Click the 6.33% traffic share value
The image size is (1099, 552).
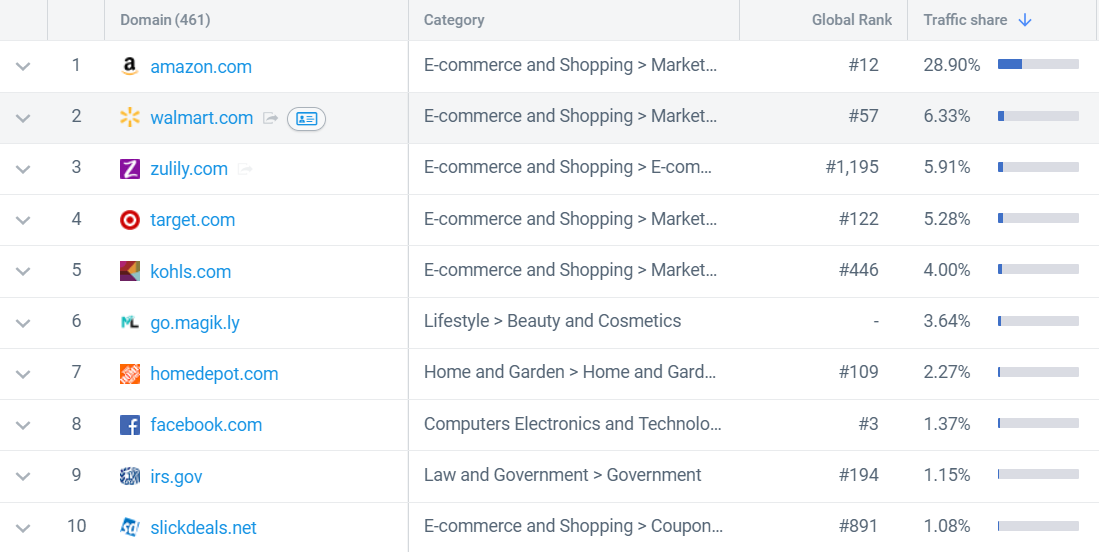point(947,116)
